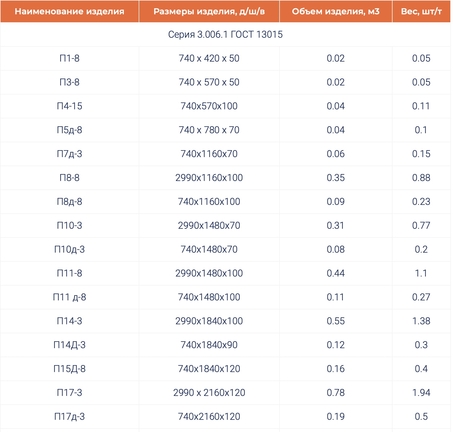Click product name П11 д-8
Image resolution: width=453 pixels, height=432 pixels.
tap(69, 297)
